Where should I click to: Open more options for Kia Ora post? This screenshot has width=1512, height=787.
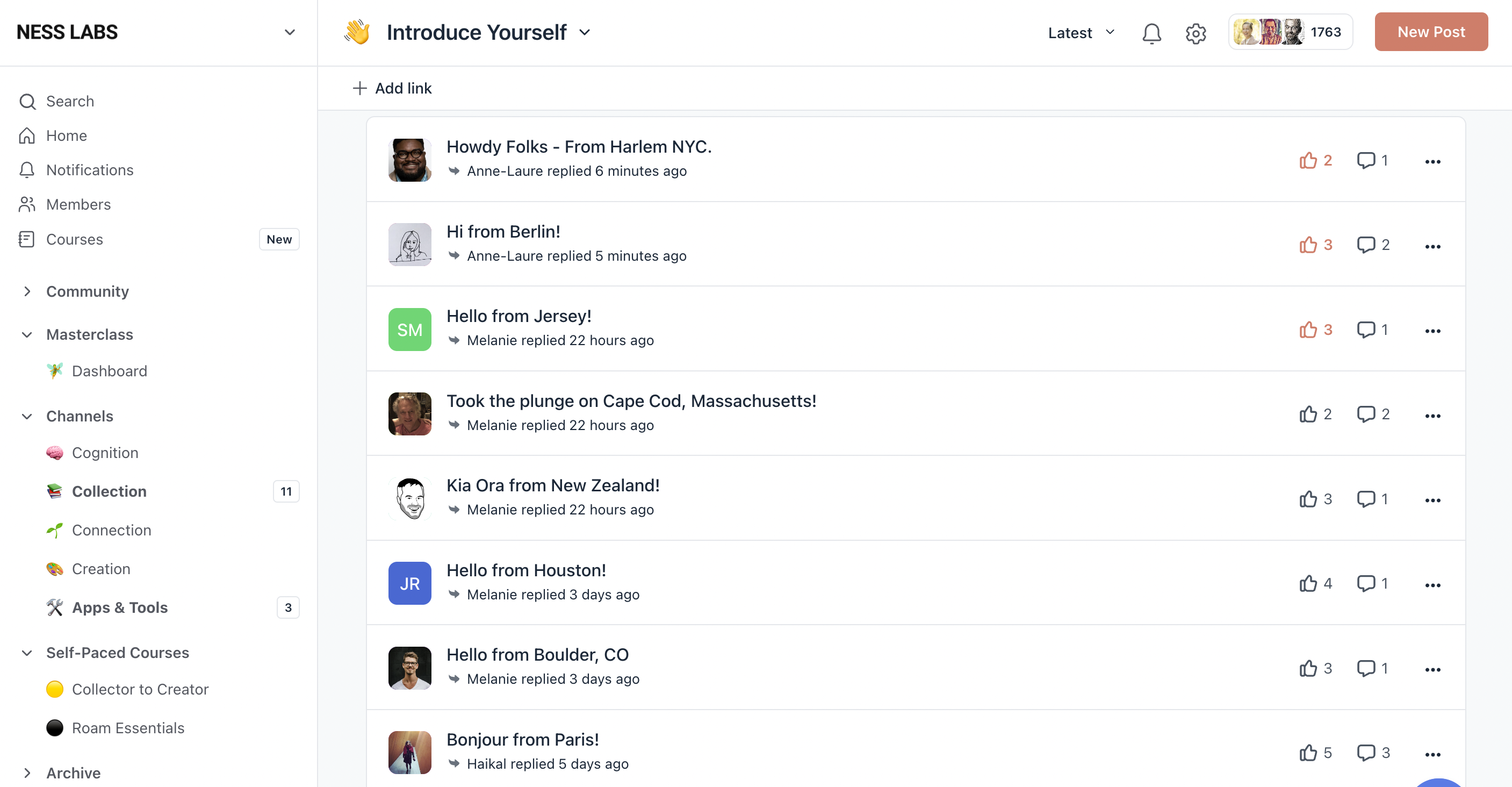pos(1432,500)
